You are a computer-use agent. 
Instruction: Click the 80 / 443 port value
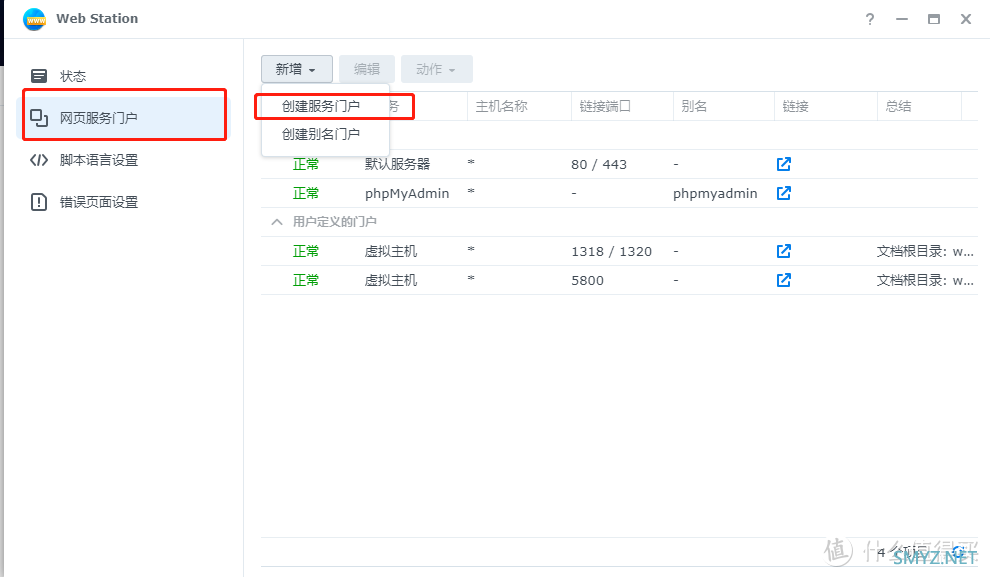[x=599, y=164]
